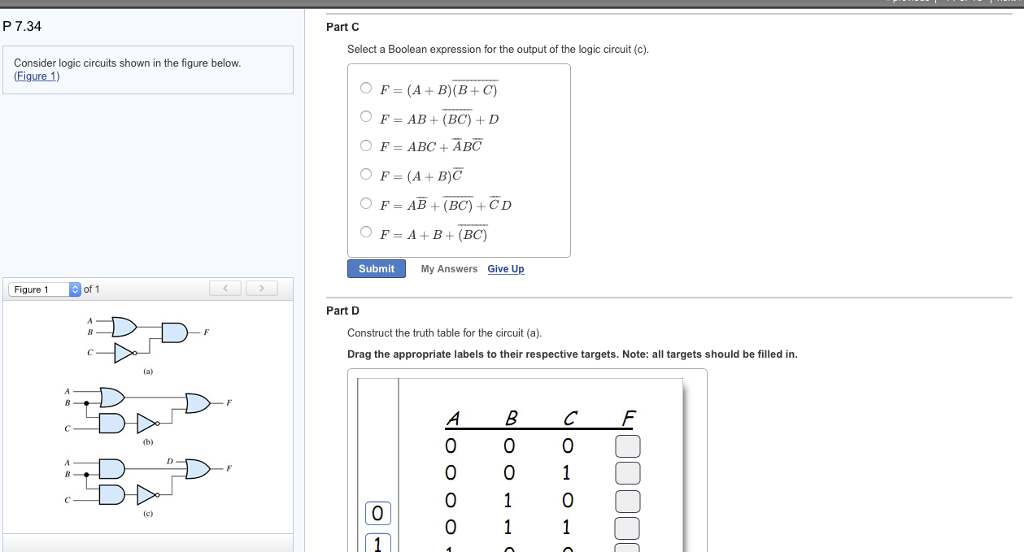Click the F target box for row 001

click(x=628, y=473)
